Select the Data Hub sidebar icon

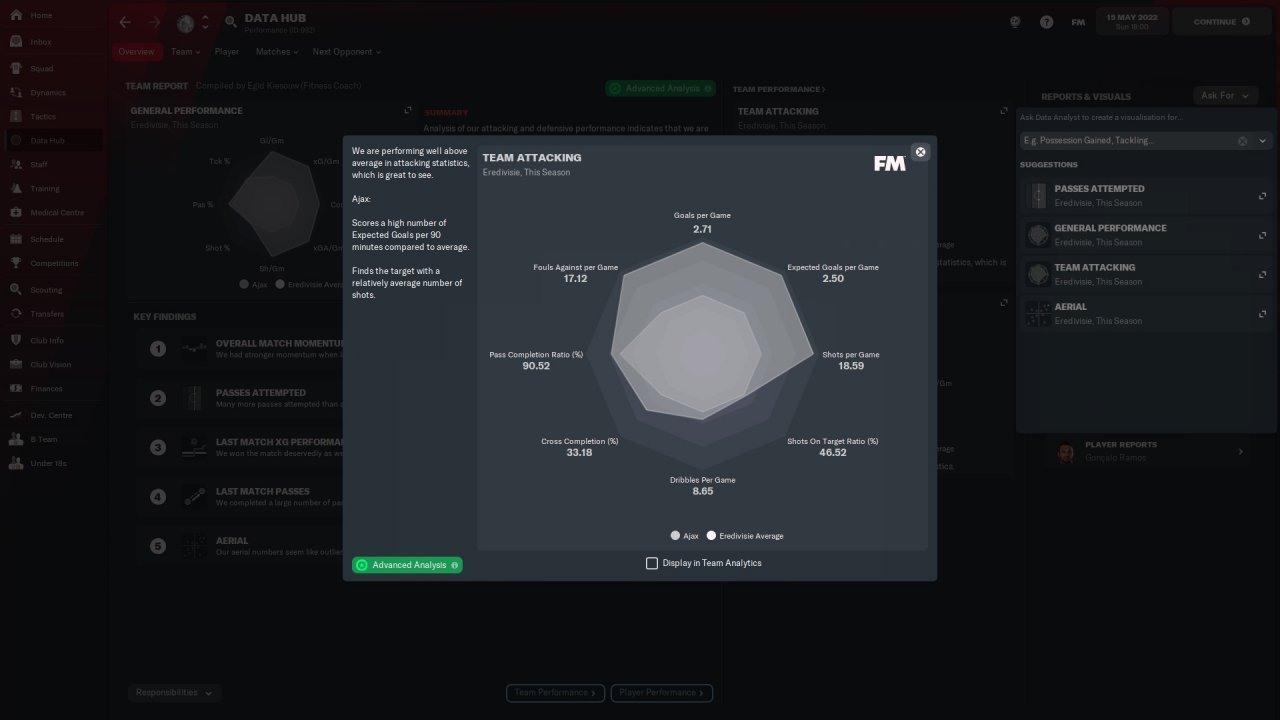(x=16, y=140)
